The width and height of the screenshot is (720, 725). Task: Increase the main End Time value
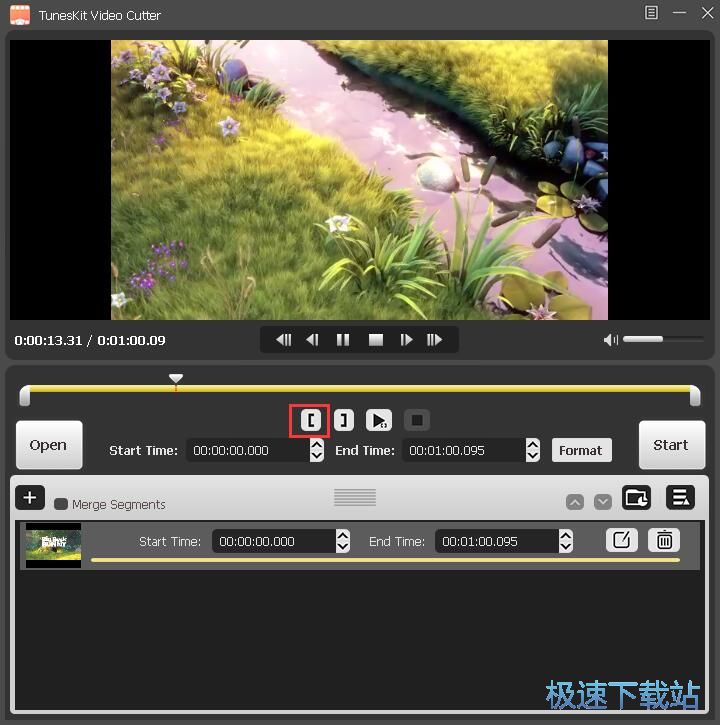pyautogui.click(x=533, y=445)
